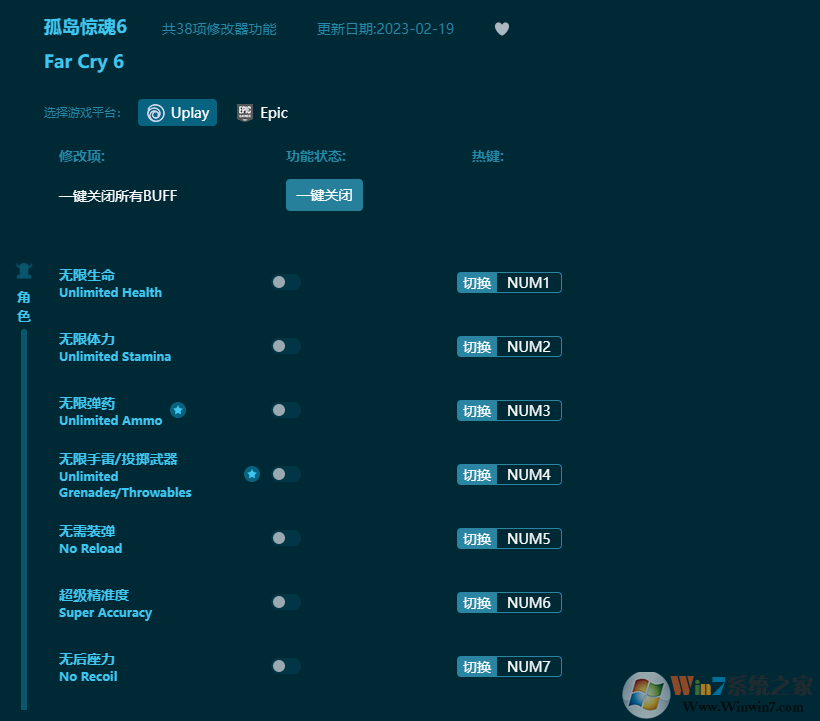The width and height of the screenshot is (820, 721).
Task: Click the NUM3 hotkey field
Action: [x=529, y=410]
